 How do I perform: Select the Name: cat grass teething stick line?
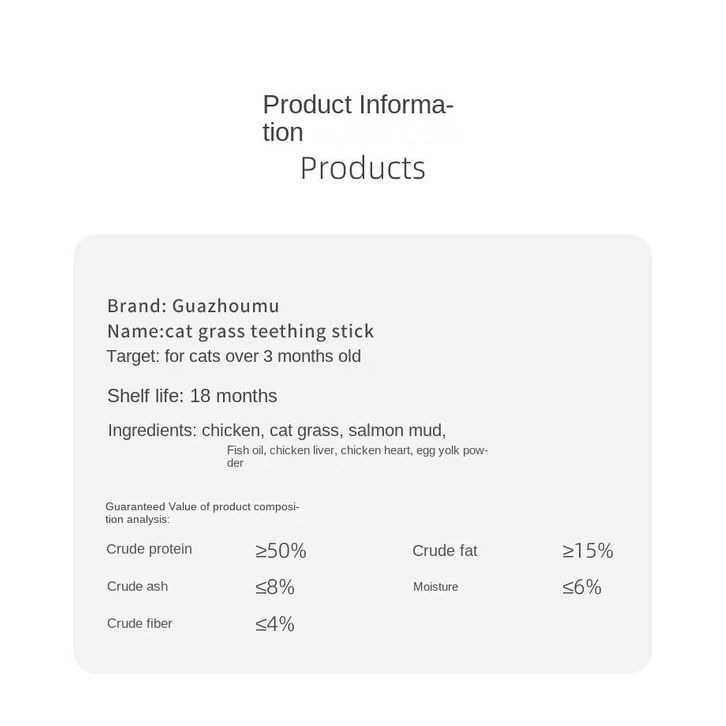pos(240,332)
